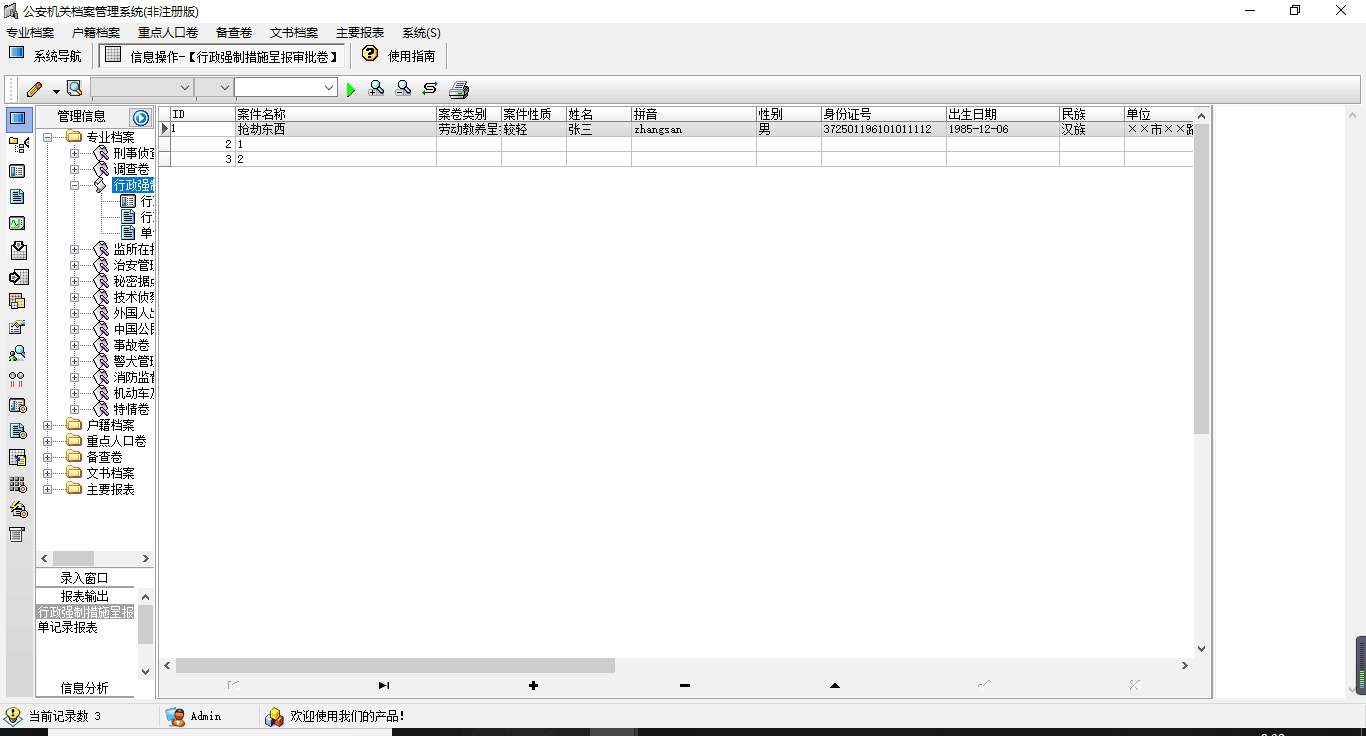This screenshot has width=1366, height=736.
Task: Open the small middle toolbar combo box
Action: click(213, 88)
